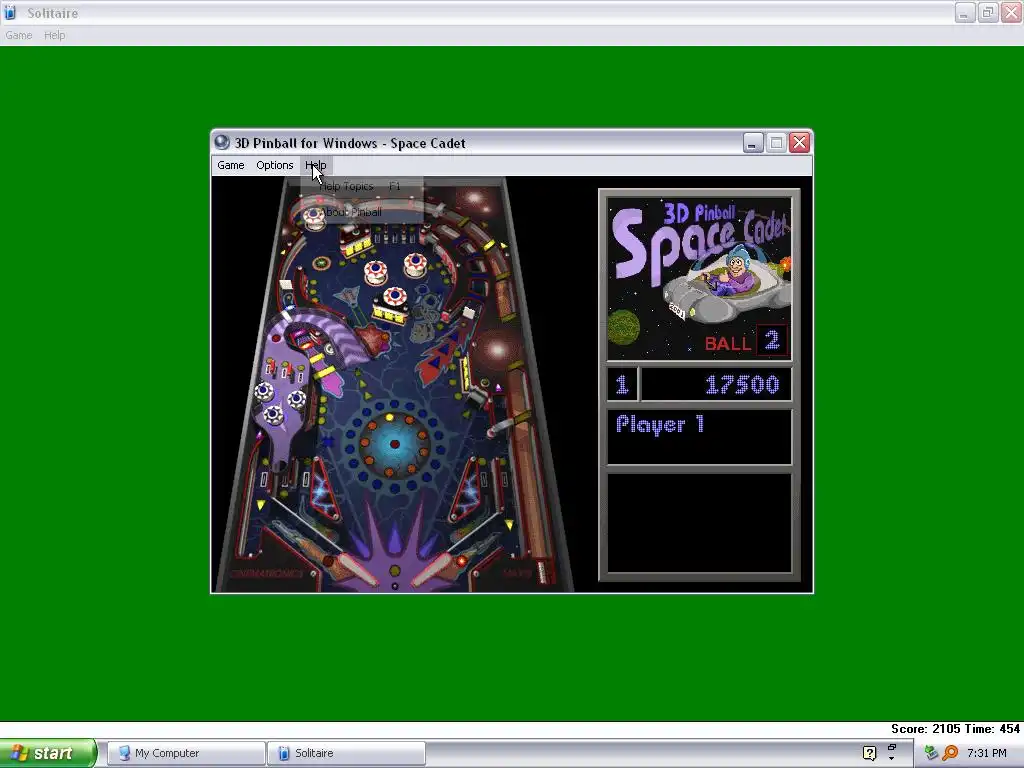Choose Help Topics from the Help menu
1024x768 pixels.
click(361, 187)
